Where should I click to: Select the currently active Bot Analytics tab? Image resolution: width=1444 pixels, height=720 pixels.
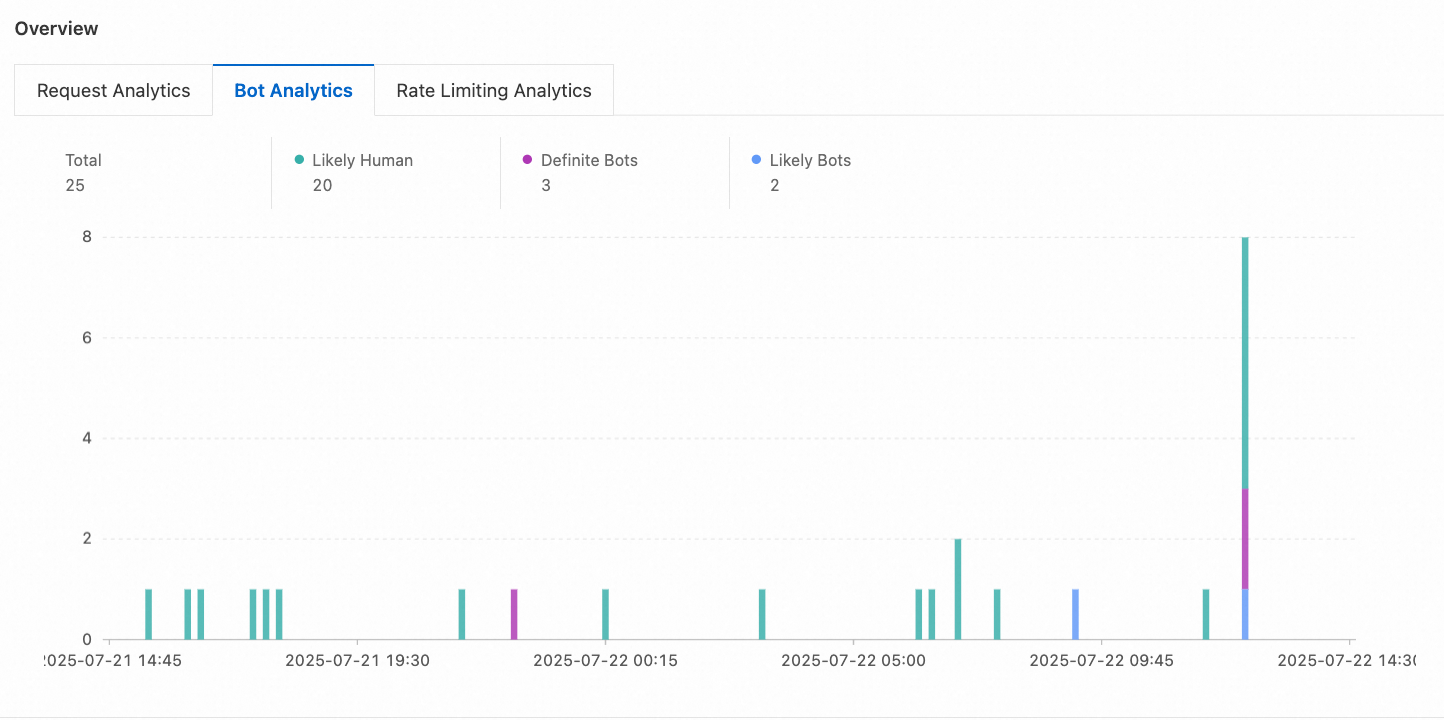(293, 89)
